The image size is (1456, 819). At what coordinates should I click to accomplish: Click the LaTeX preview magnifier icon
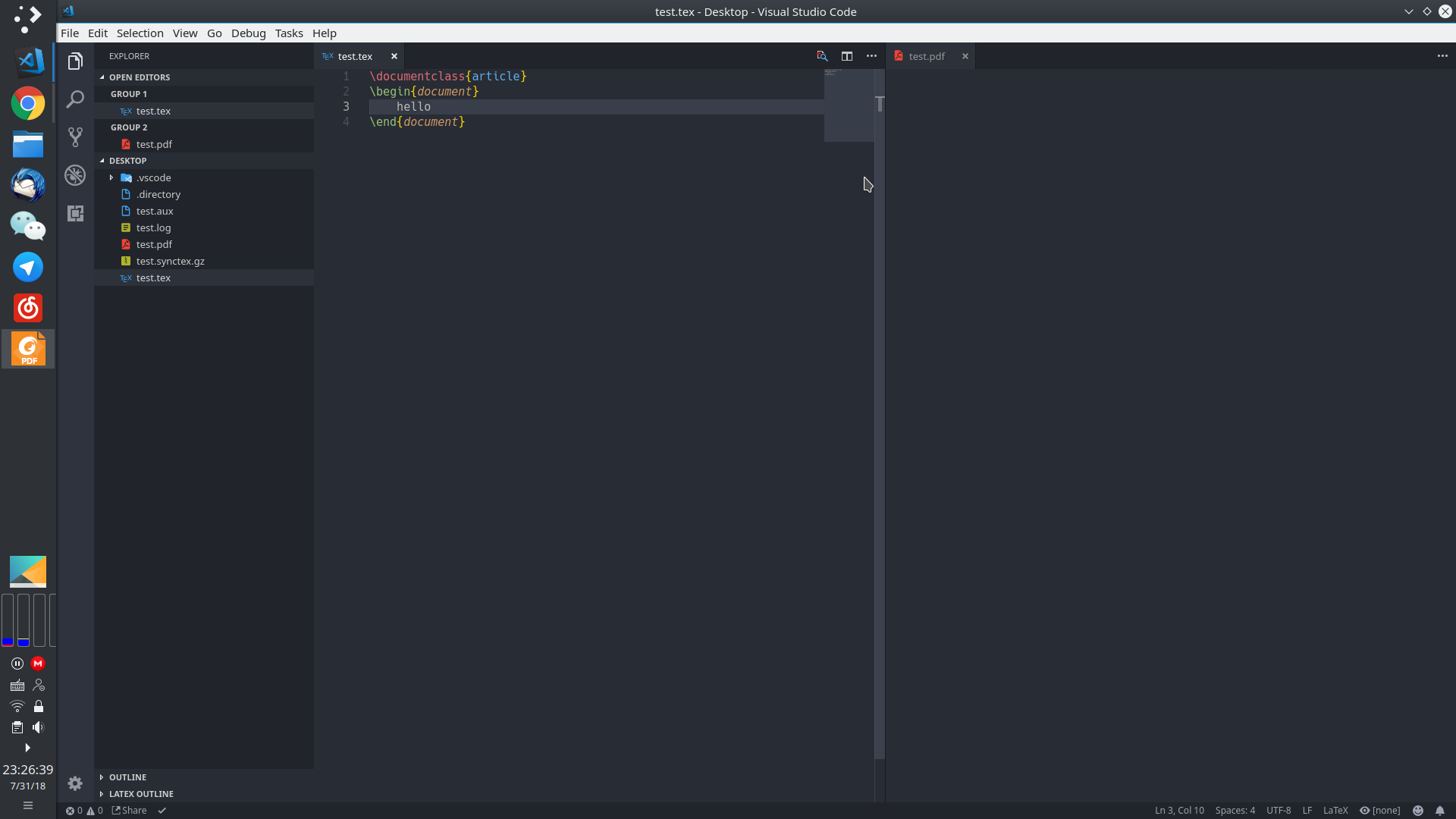point(822,56)
